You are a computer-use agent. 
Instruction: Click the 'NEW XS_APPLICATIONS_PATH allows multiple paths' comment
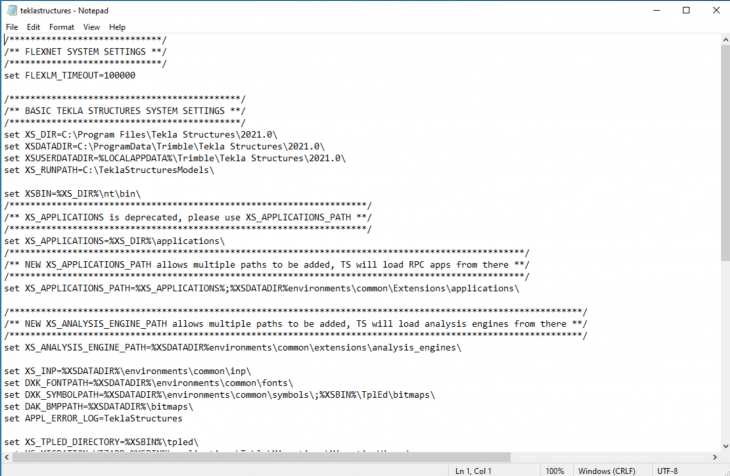pos(267,265)
